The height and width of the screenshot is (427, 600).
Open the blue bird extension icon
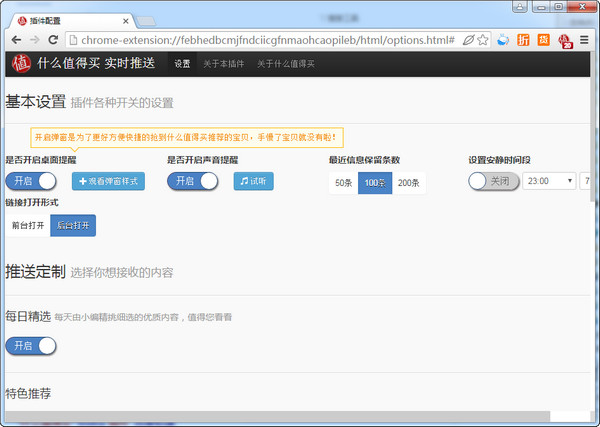(503, 40)
